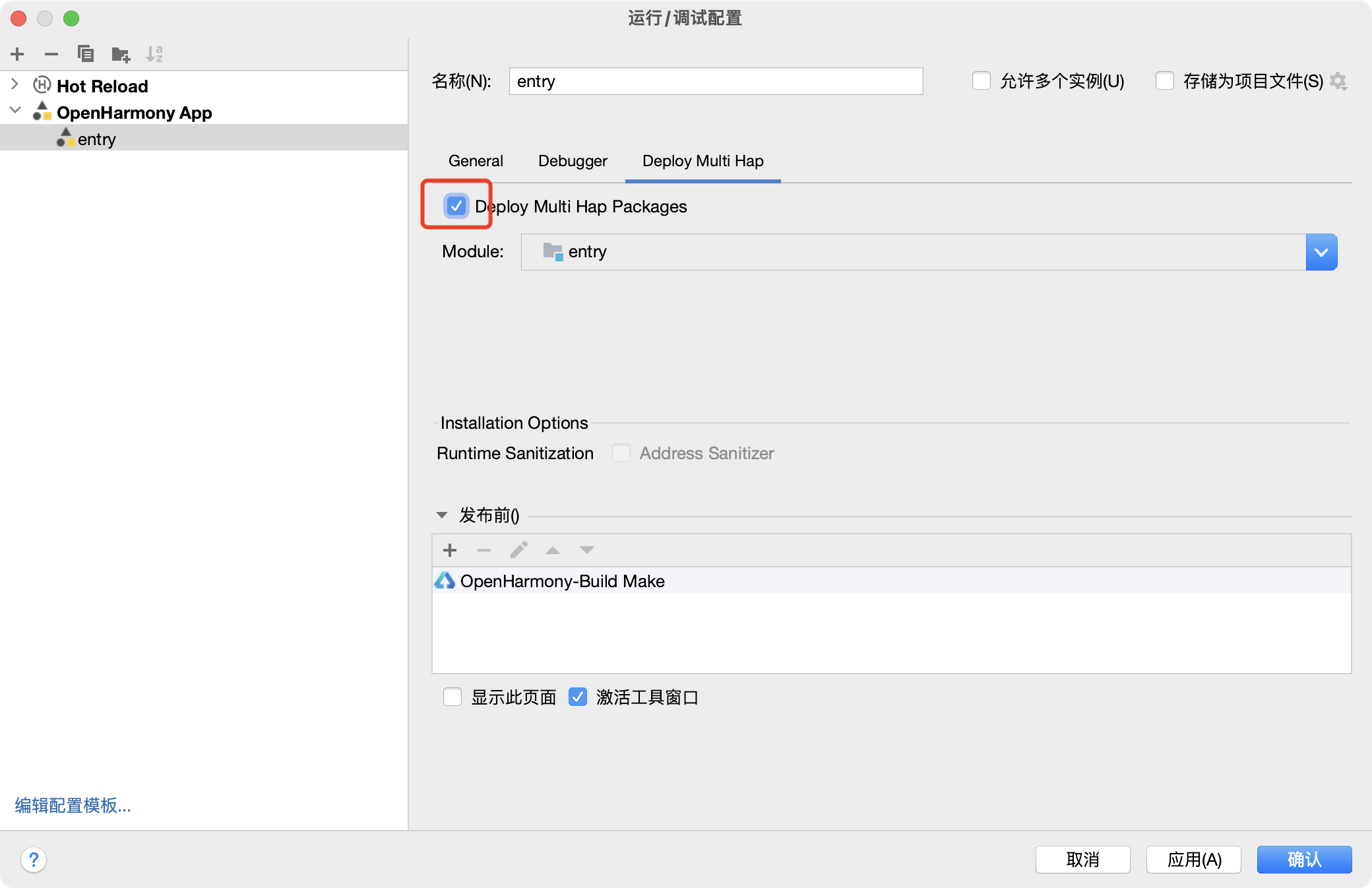This screenshot has width=1372, height=888.
Task: Switch to the General tab
Action: coord(476,161)
